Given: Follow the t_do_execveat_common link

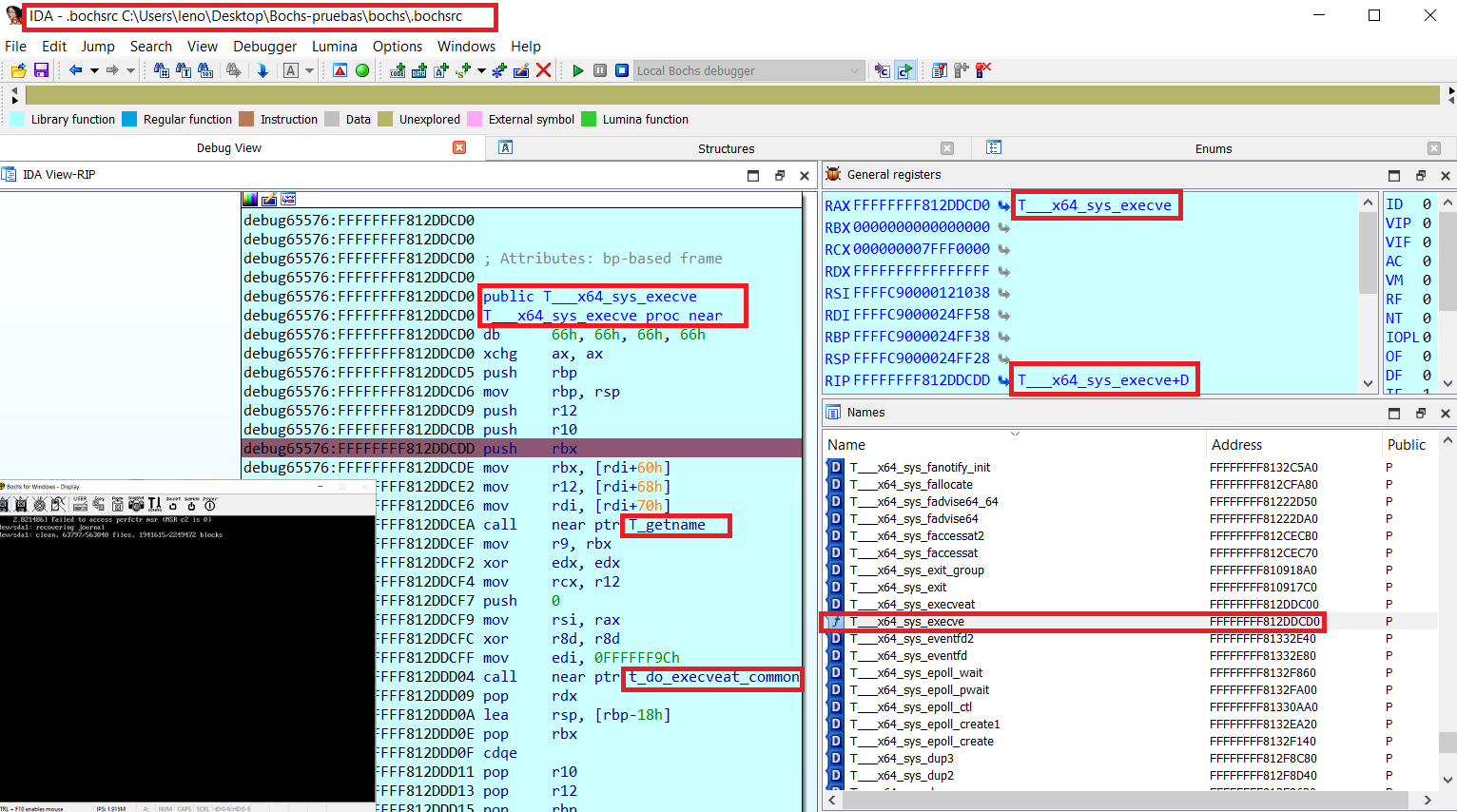Looking at the screenshot, I should 711,677.
